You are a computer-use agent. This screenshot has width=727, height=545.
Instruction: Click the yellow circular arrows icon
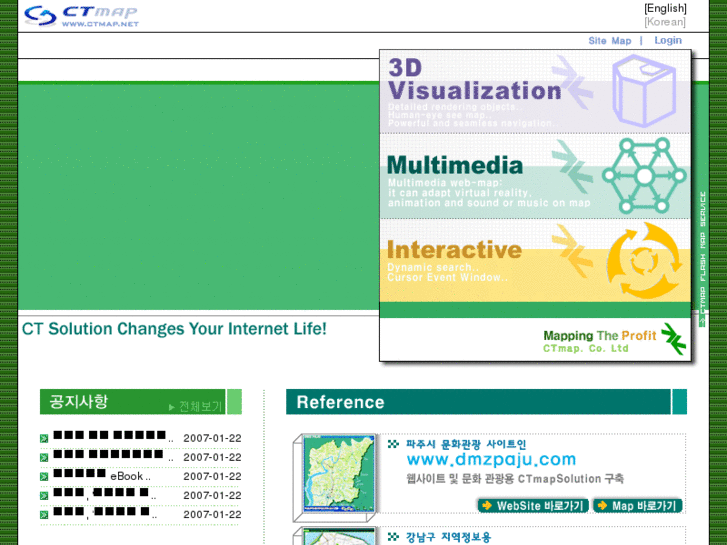click(x=644, y=261)
